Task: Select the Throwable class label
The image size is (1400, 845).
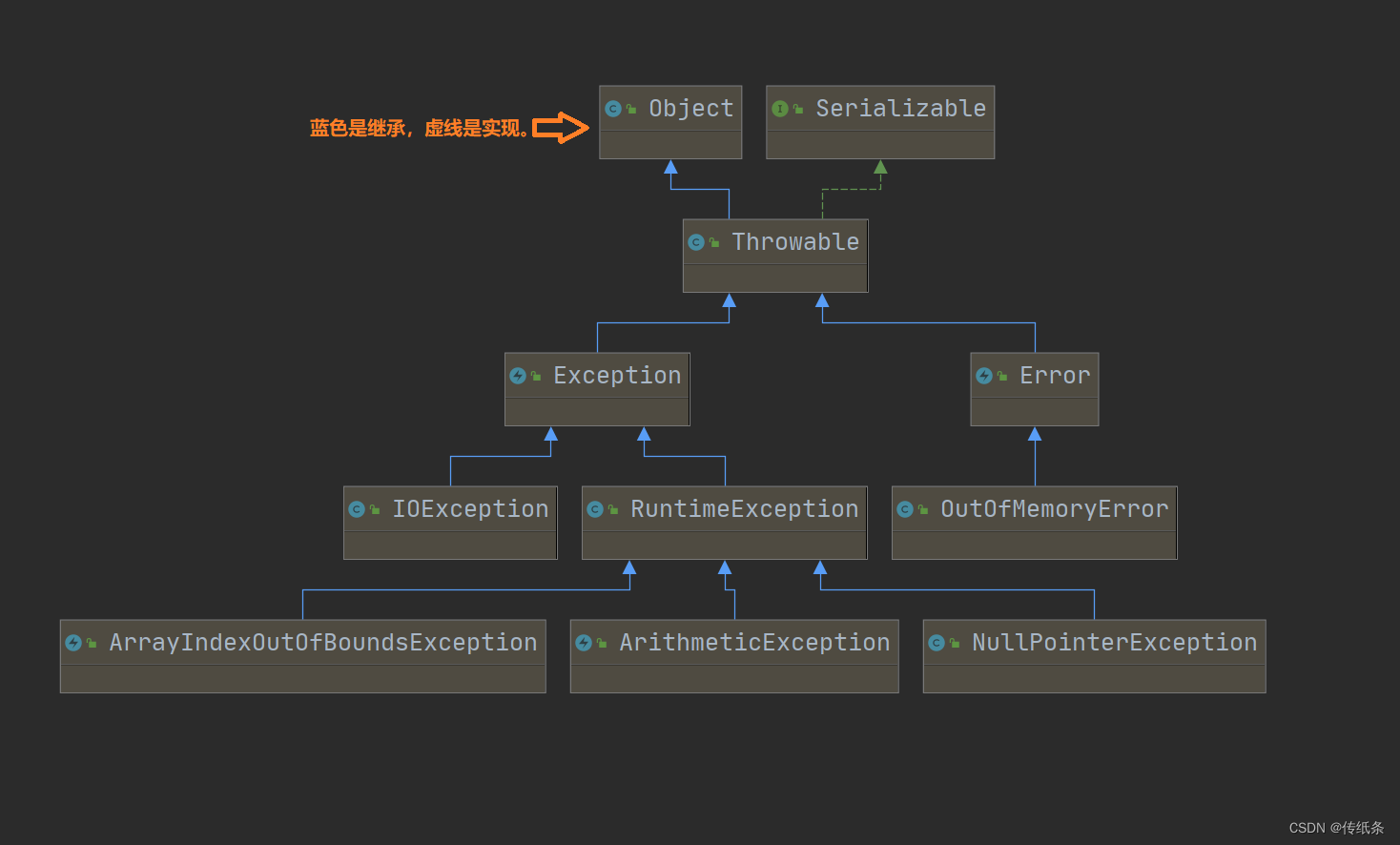Action: pyautogui.click(x=795, y=242)
